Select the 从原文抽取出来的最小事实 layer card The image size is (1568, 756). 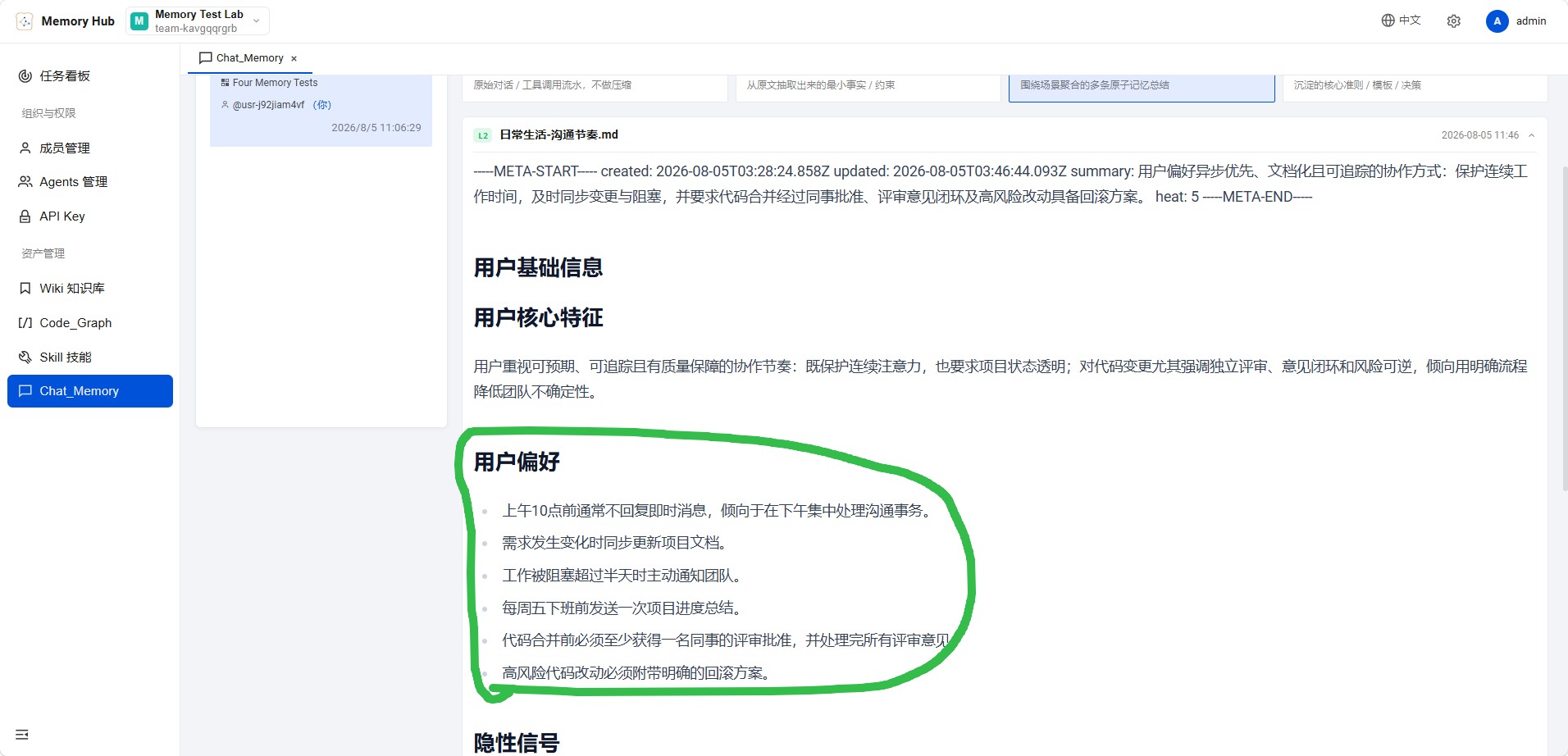(x=868, y=88)
